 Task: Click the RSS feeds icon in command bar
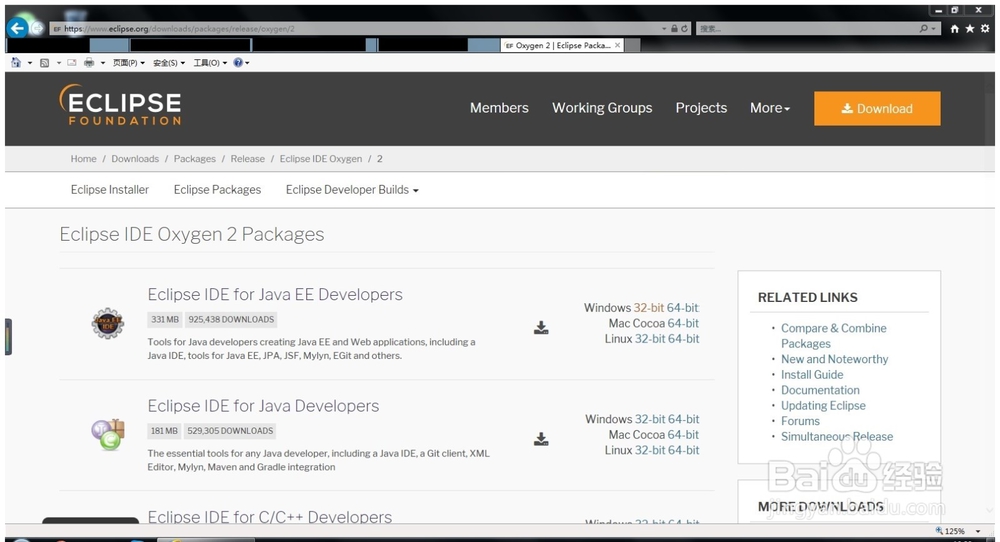[x=44, y=62]
